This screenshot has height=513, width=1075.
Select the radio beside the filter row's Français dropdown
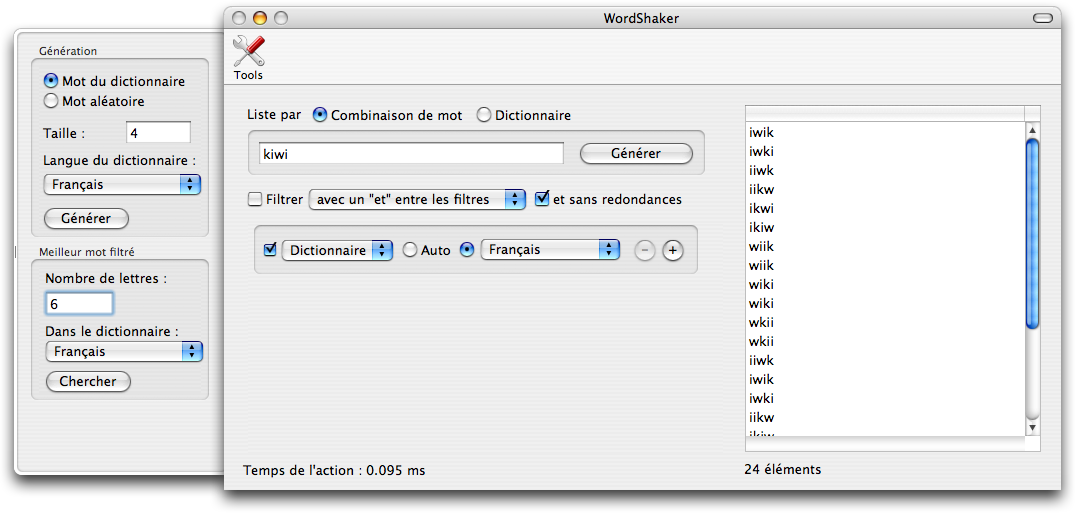pos(466,250)
